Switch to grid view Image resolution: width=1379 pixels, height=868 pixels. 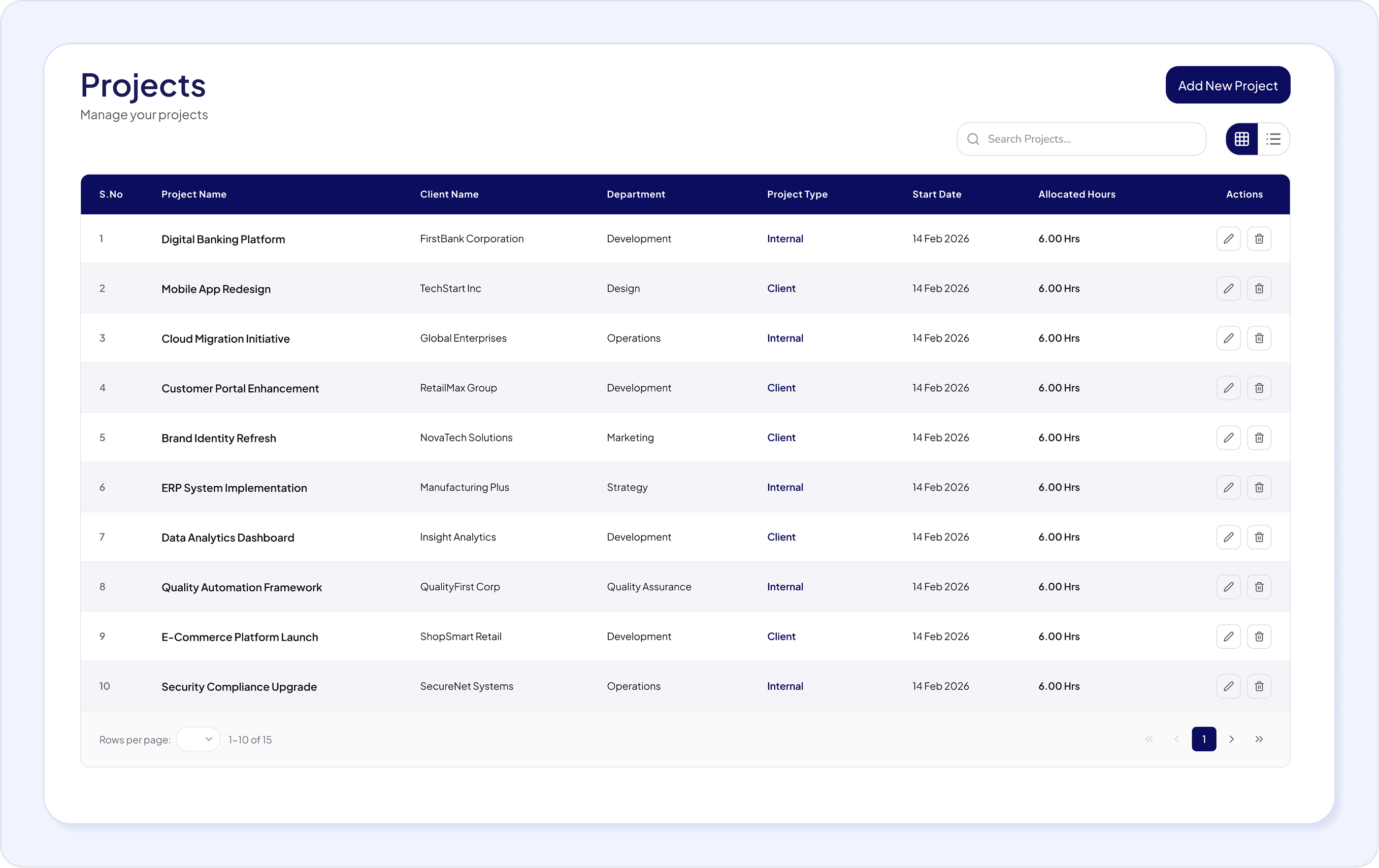pyautogui.click(x=1241, y=139)
